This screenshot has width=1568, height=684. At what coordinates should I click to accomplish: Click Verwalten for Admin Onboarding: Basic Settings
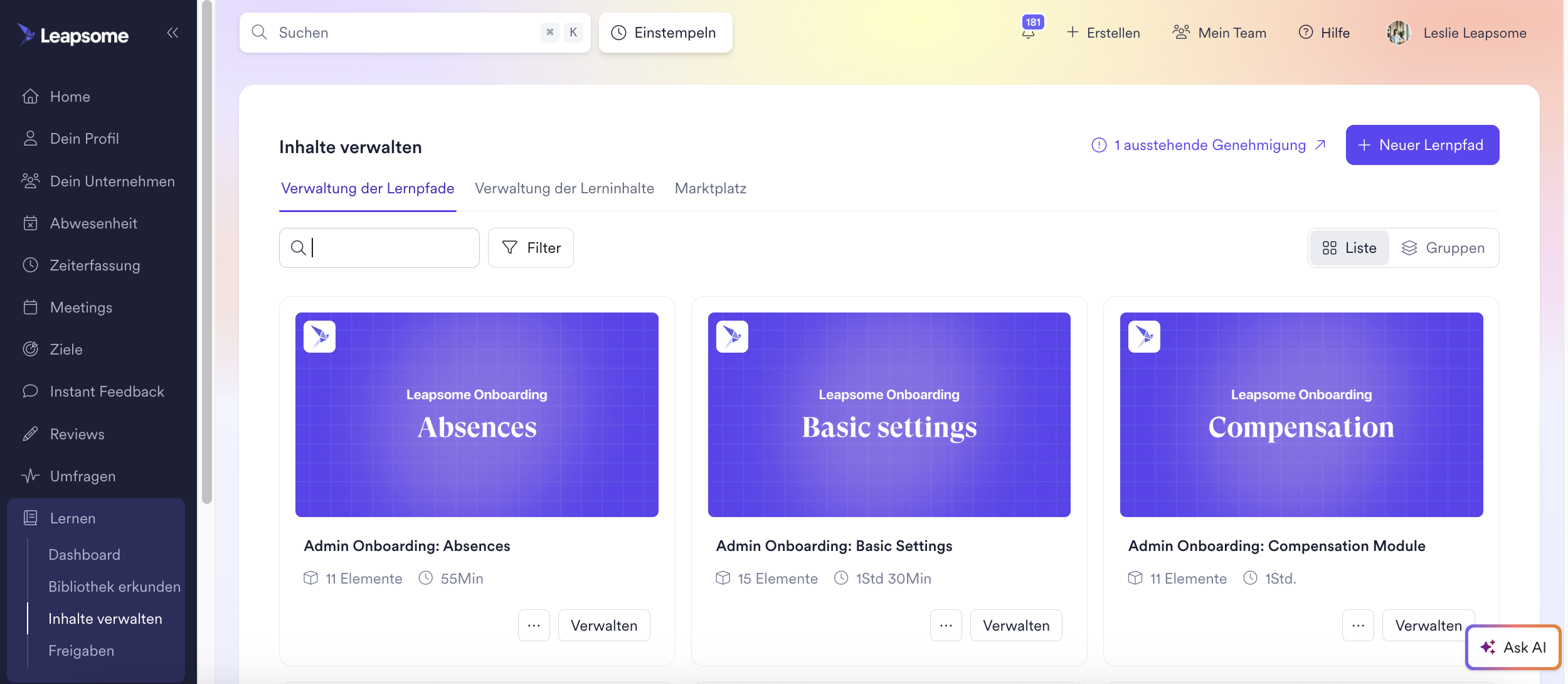click(1016, 625)
